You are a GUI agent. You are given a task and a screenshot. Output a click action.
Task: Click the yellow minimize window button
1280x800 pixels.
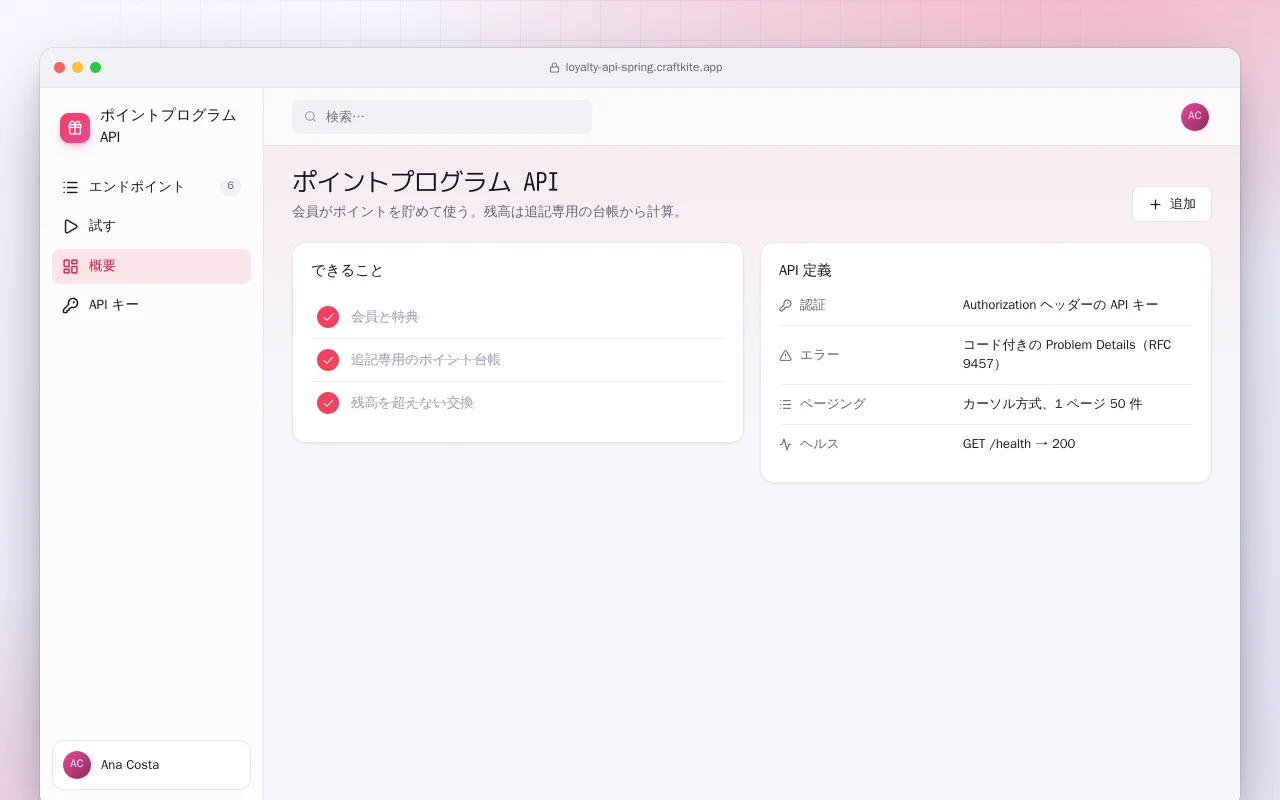point(78,68)
